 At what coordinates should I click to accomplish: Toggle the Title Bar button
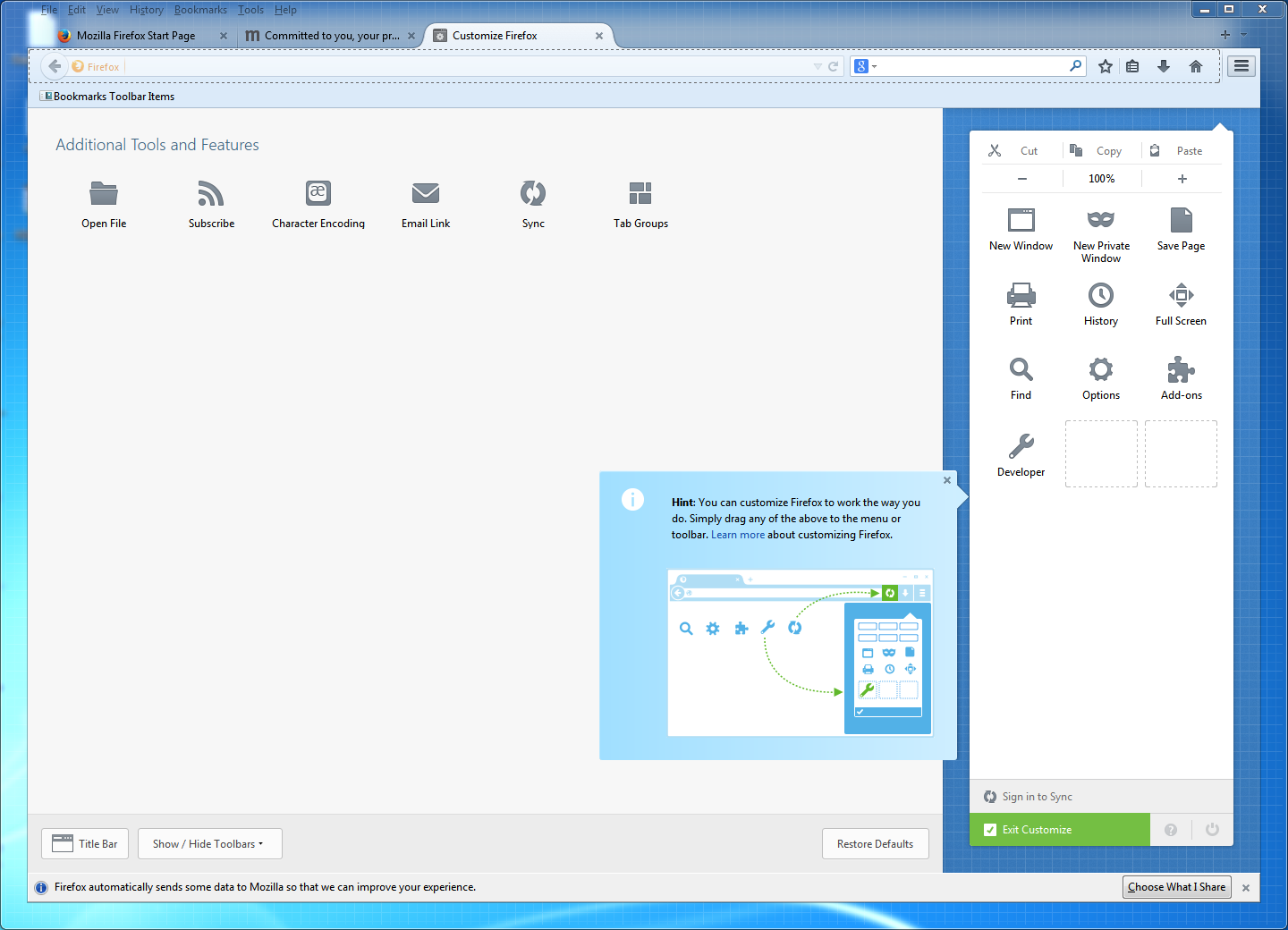coord(85,844)
